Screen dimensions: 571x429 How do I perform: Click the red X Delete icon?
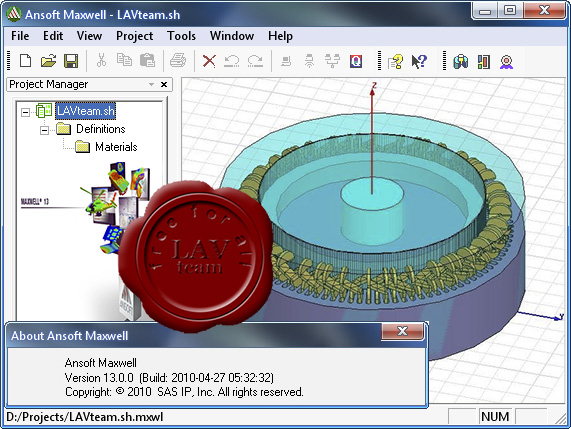[x=209, y=61]
